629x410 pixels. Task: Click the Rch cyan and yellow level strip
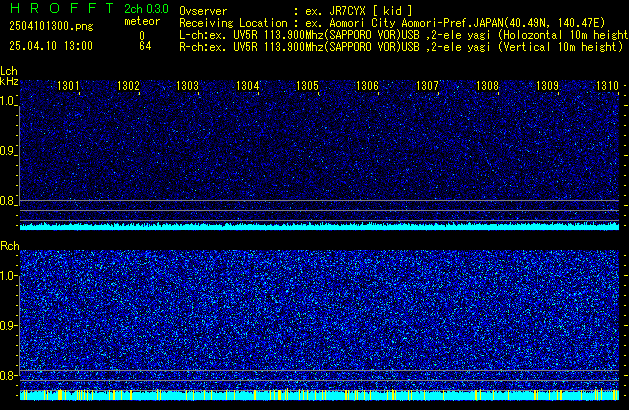coord(319,395)
